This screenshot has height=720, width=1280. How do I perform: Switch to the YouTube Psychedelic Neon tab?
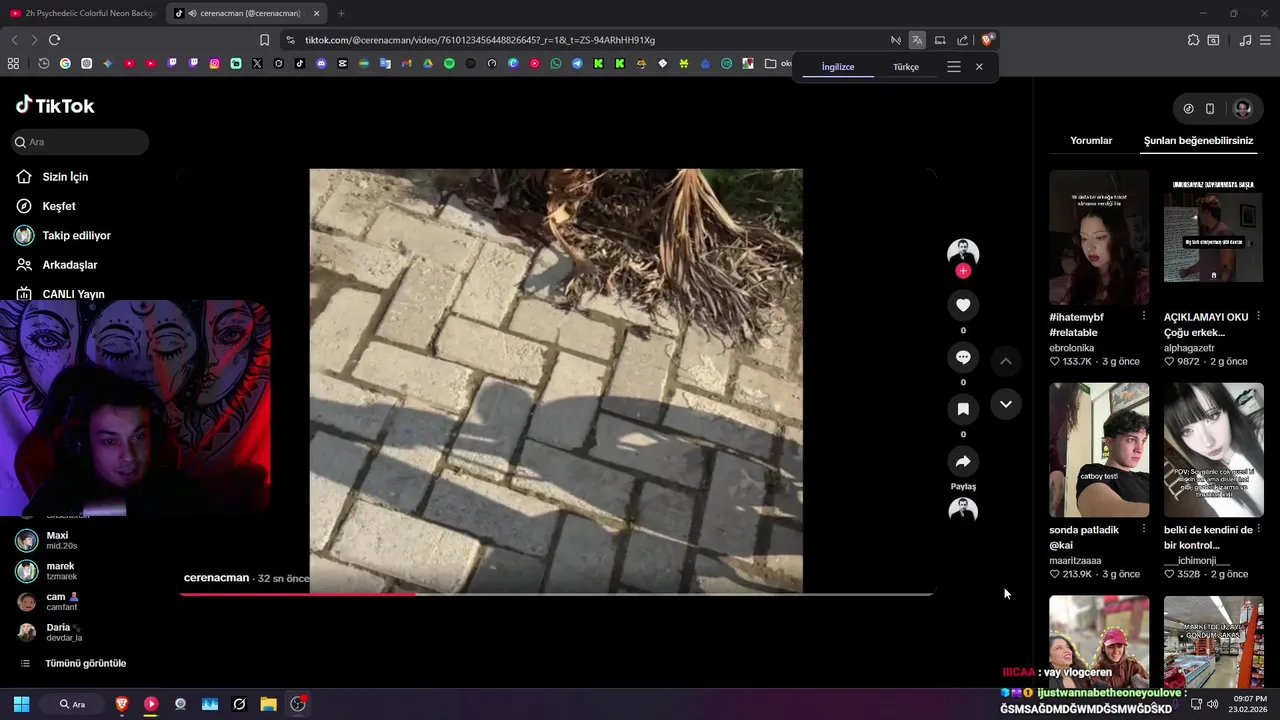[x=83, y=13]
